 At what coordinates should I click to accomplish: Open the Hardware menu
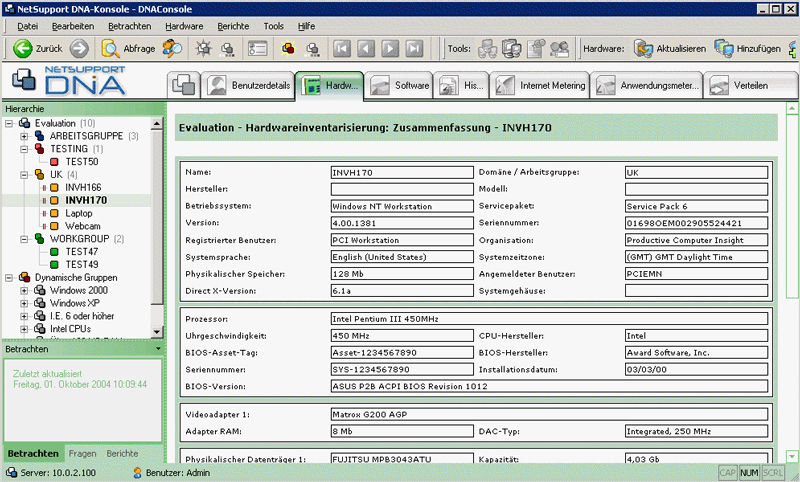184,26
